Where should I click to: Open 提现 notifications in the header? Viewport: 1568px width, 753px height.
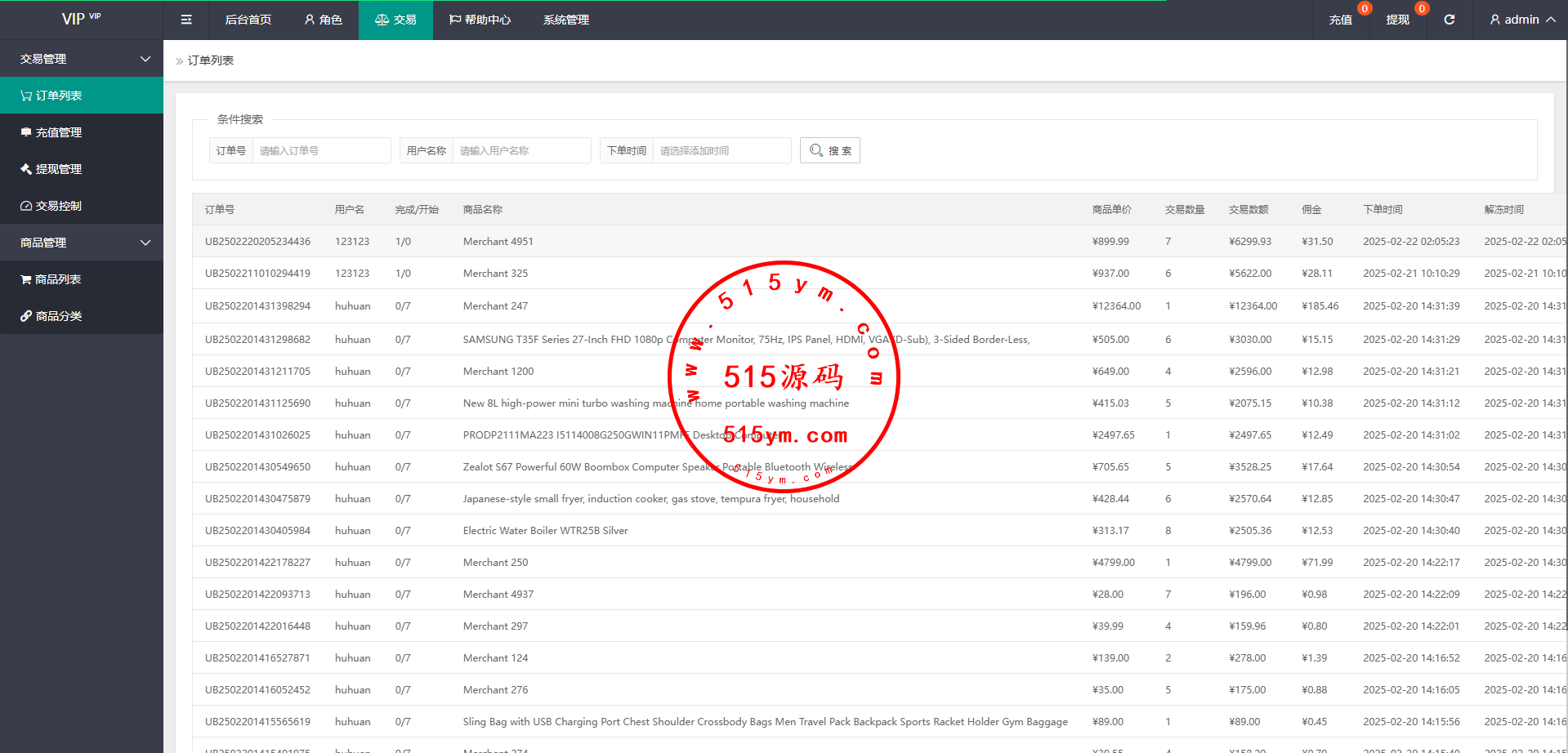[x=1397, y=20]
